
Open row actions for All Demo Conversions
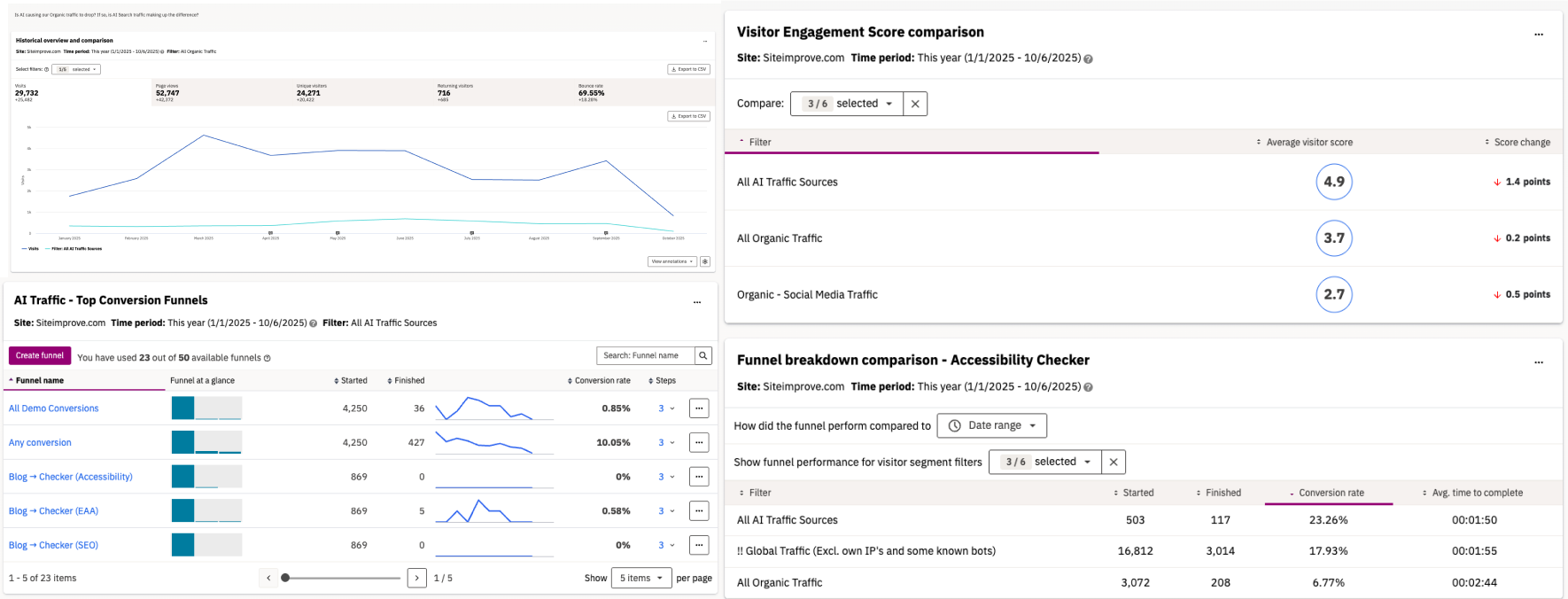tap(699, 408)
